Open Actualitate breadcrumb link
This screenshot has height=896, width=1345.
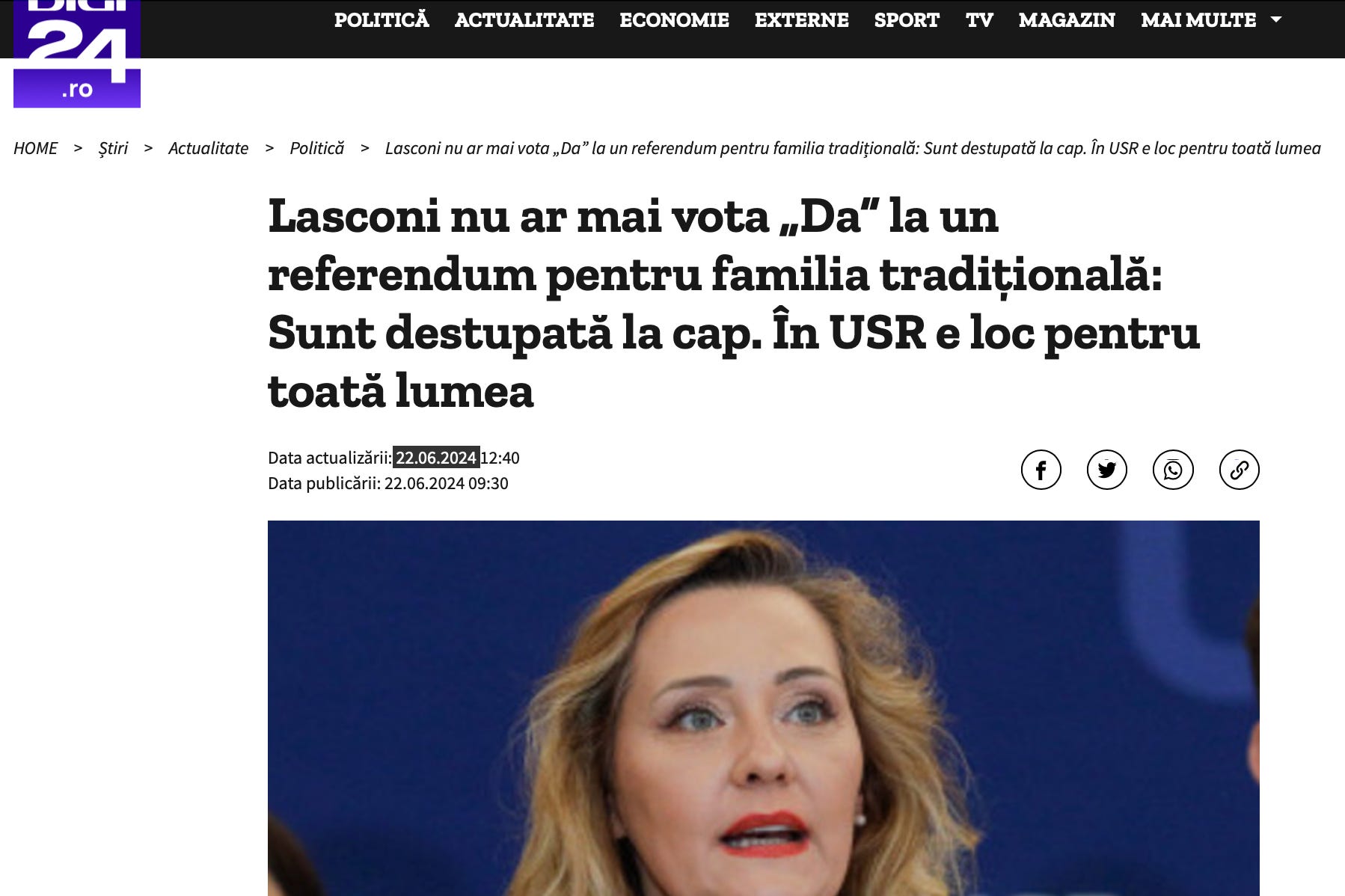click(208, 148)
